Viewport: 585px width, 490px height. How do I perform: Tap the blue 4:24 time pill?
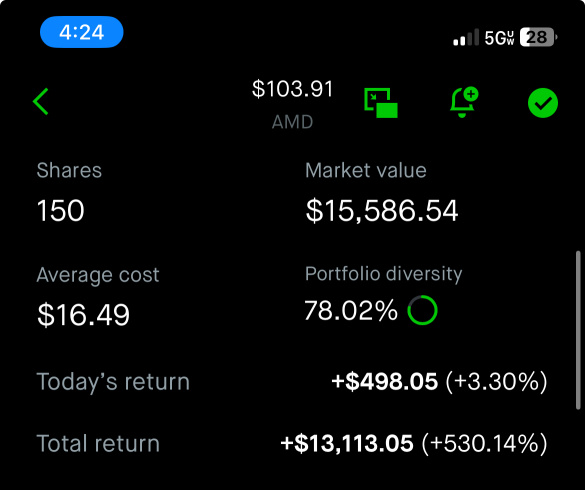(82, 32)
